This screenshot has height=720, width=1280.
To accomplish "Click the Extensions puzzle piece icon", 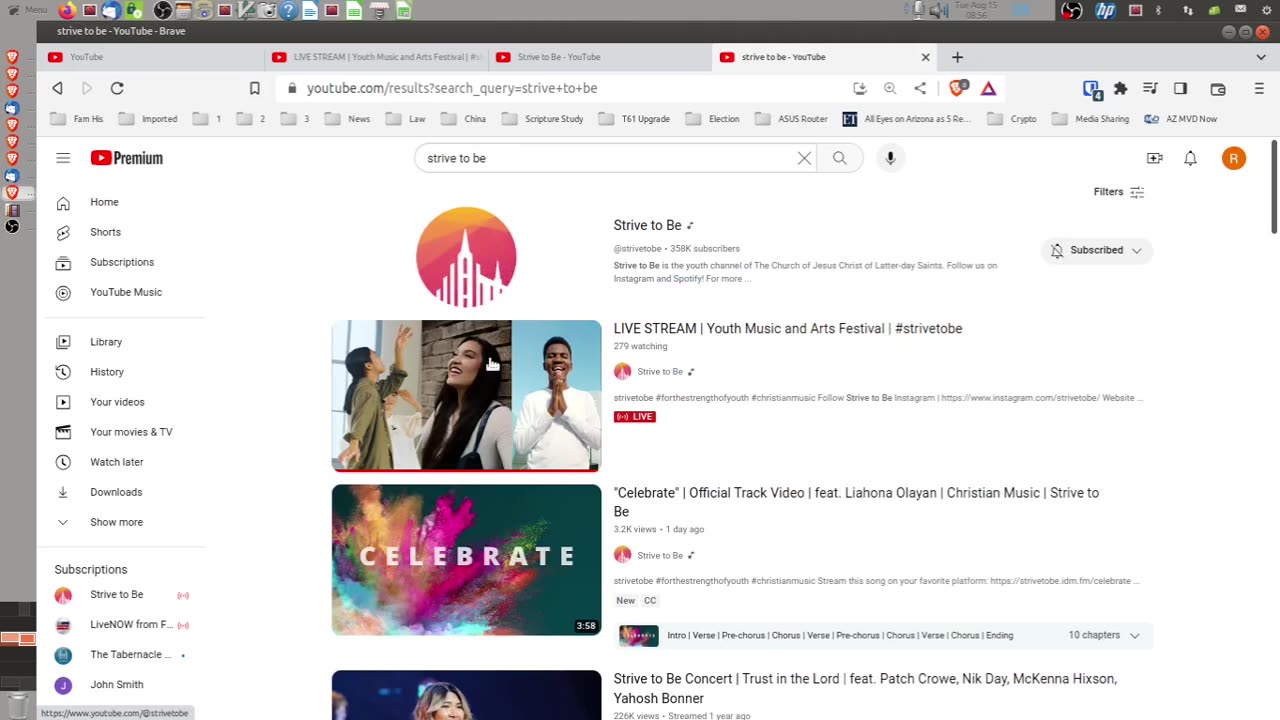I will [x=1121, y=88].
